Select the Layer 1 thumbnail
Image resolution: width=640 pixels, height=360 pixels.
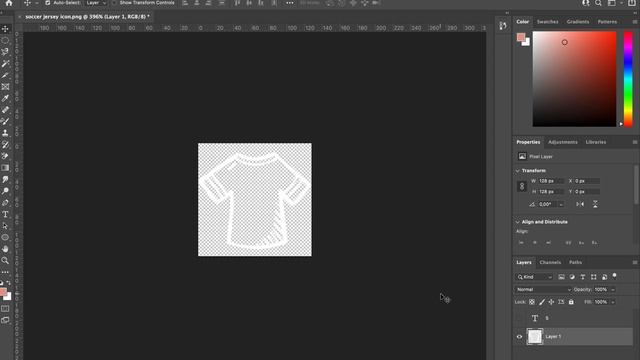[x=535, y=337]
